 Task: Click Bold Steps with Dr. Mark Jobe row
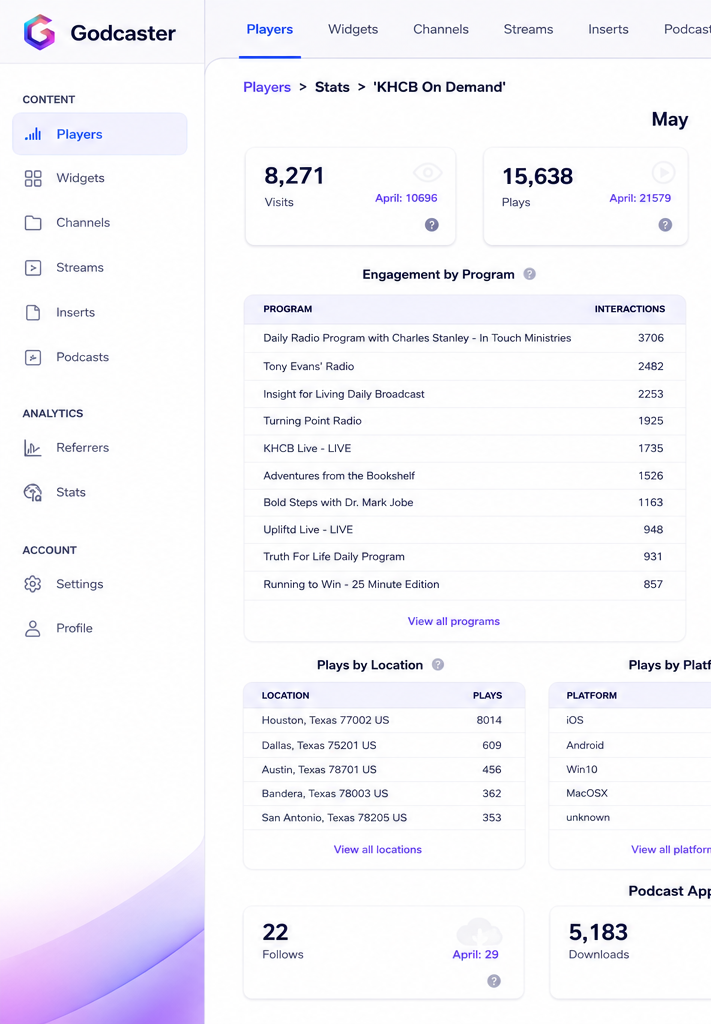pyautogui.click(x=464, y=503)
